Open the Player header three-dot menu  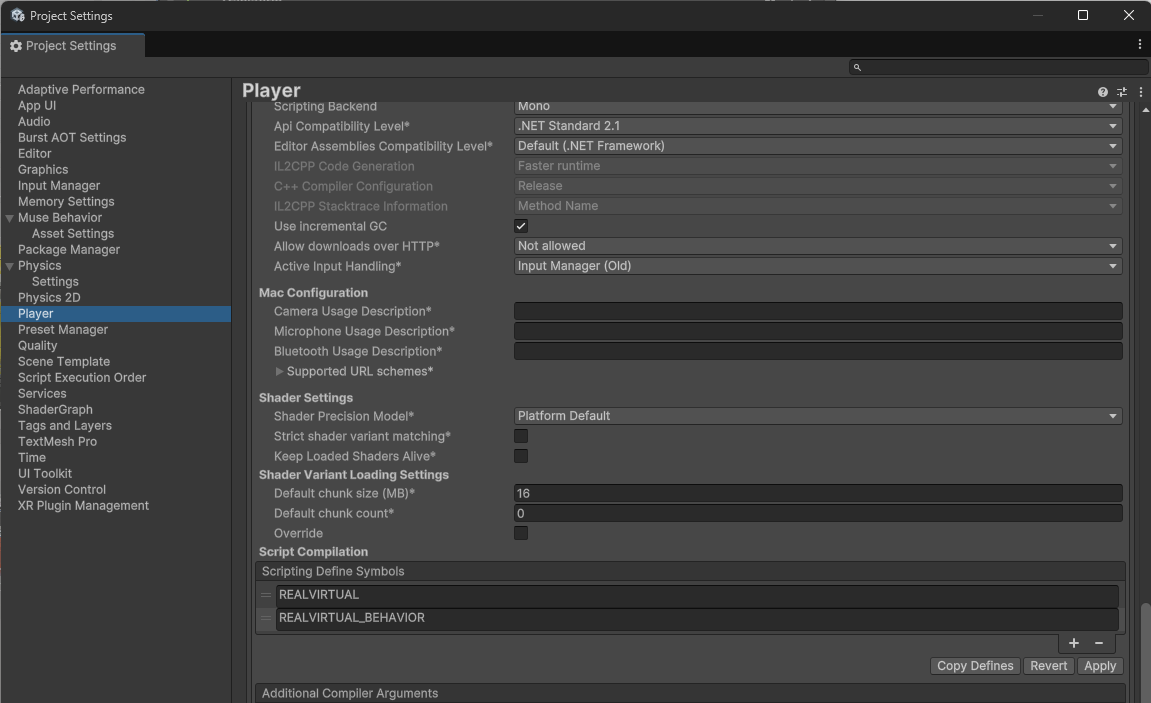click(1141, 92)
